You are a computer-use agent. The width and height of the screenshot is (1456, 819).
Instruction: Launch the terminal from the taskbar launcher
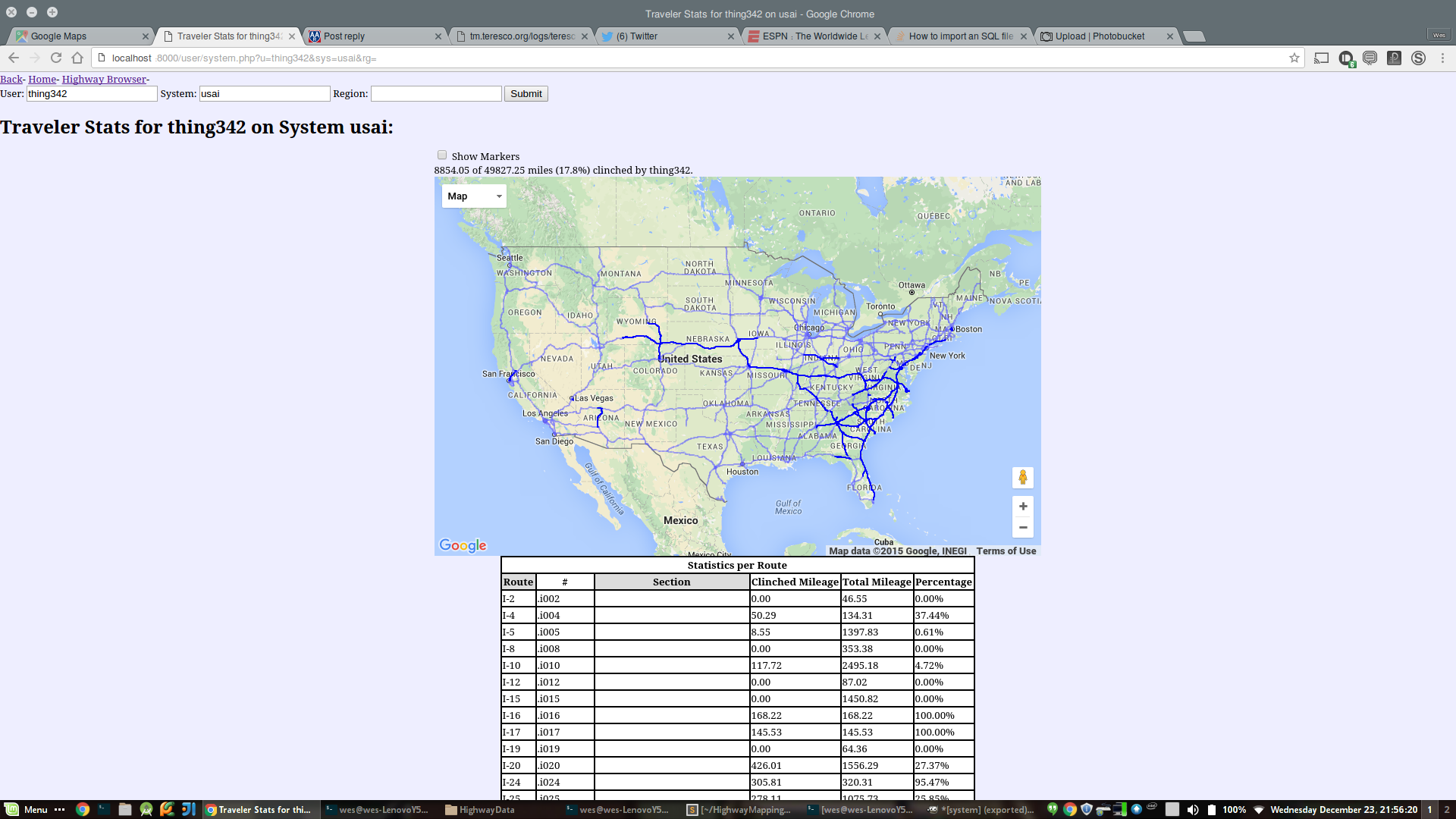pos(104,809)
